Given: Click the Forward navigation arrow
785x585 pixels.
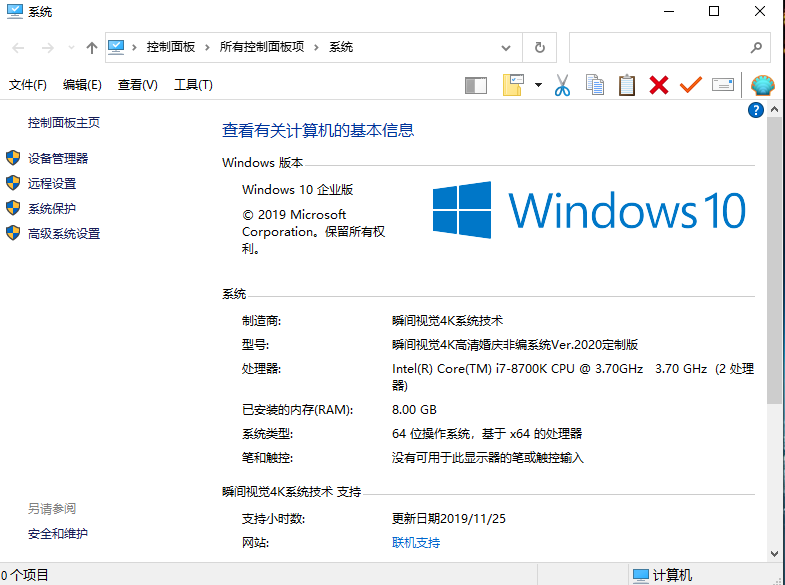Looking at the screenshot, I should pos(48,48).
